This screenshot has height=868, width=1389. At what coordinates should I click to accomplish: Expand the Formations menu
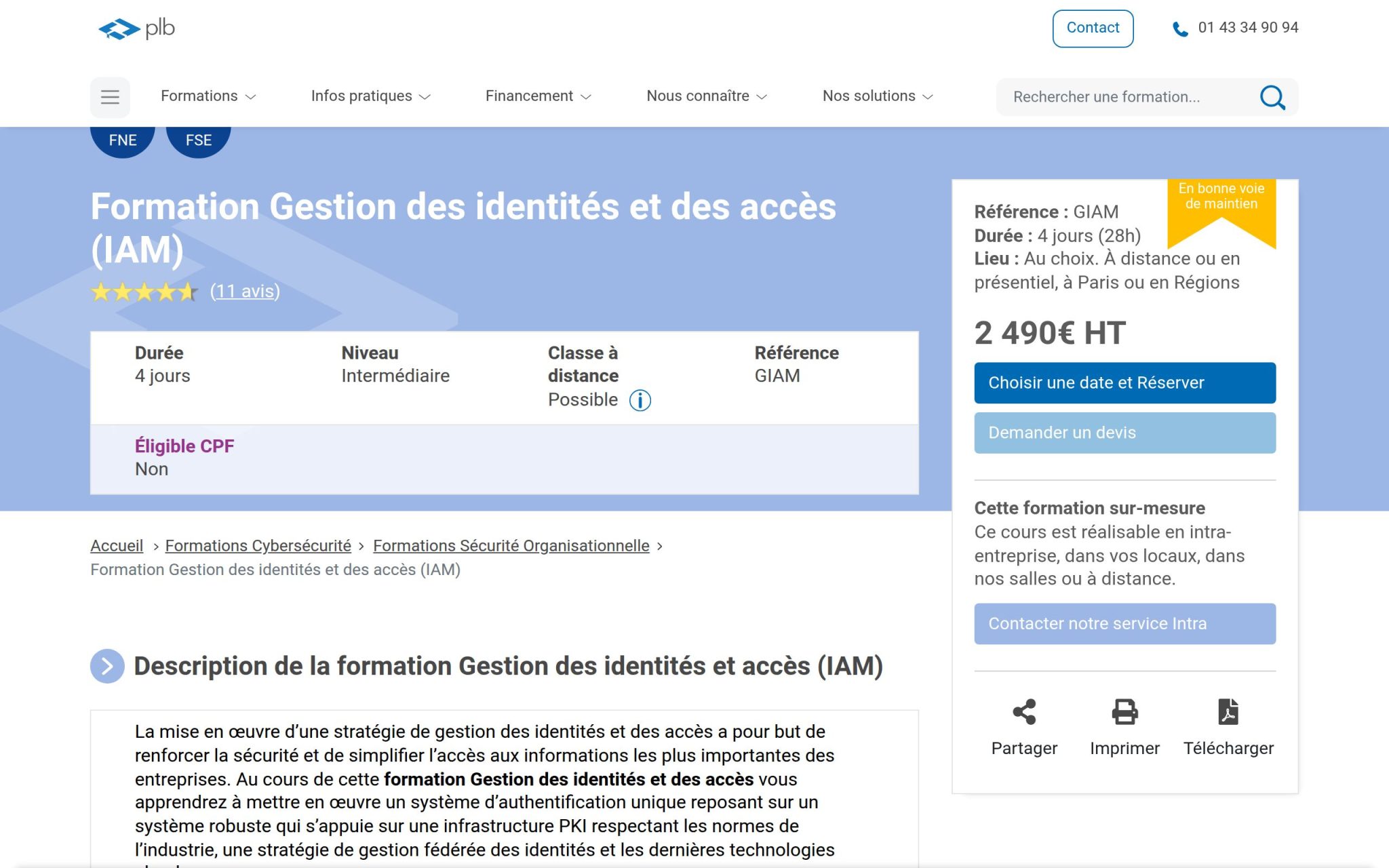point(208,96)
